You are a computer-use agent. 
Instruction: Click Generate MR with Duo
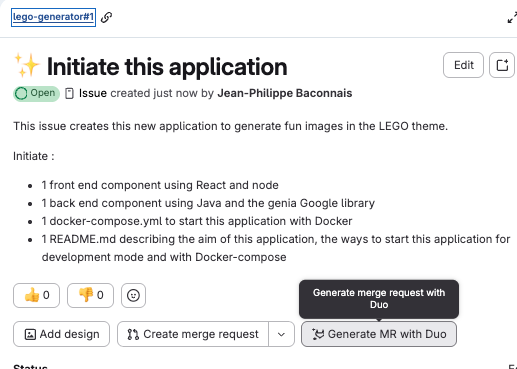coord(379,334)
